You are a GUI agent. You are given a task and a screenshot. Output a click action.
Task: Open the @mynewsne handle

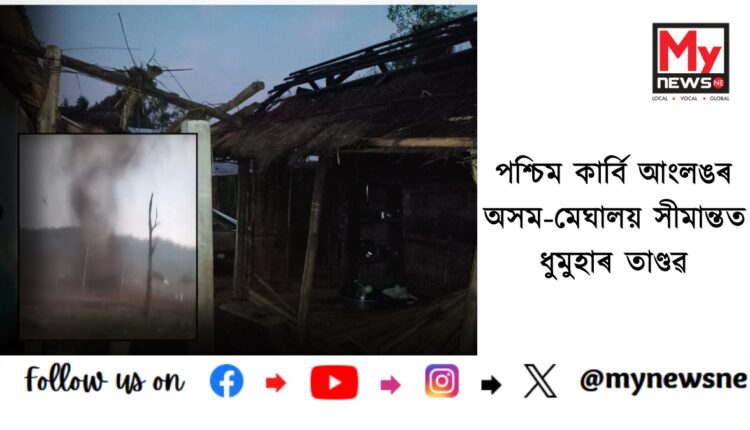tap(663, 380)
